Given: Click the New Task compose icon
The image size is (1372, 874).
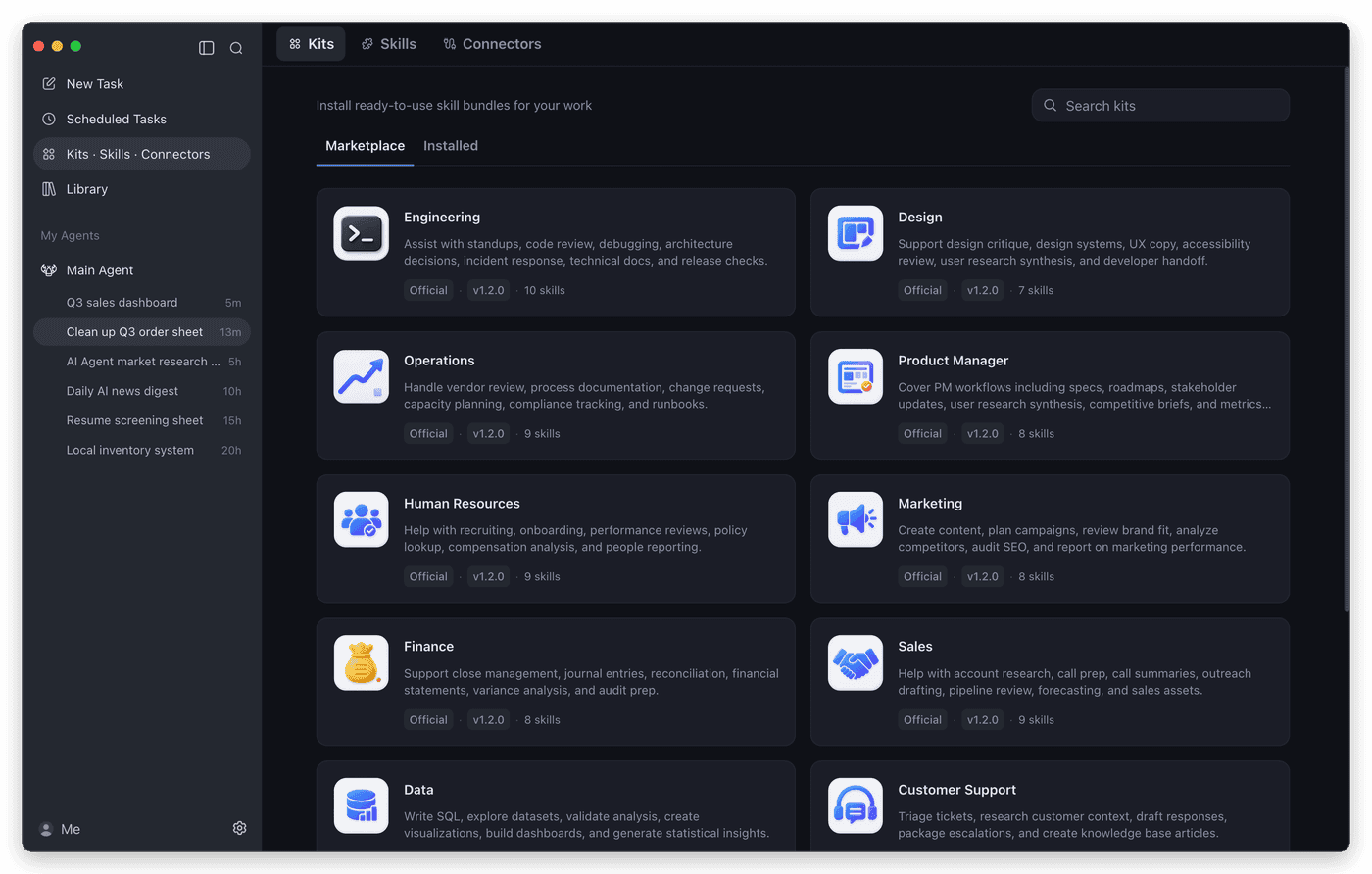Looking at the screenshot, I should [x=49, y=84].
